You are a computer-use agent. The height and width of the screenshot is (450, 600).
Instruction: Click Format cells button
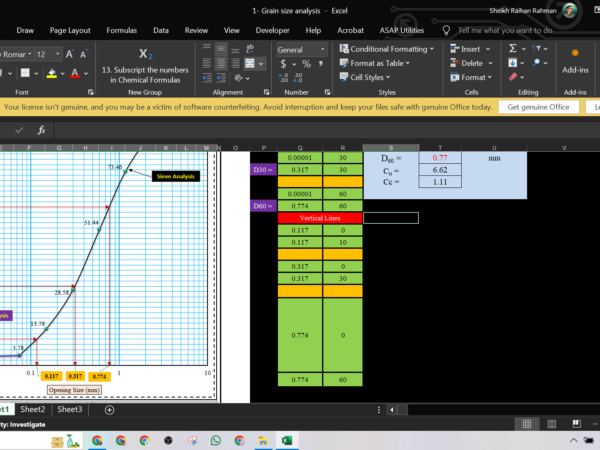pyautogui.click(x=471, y=77)
